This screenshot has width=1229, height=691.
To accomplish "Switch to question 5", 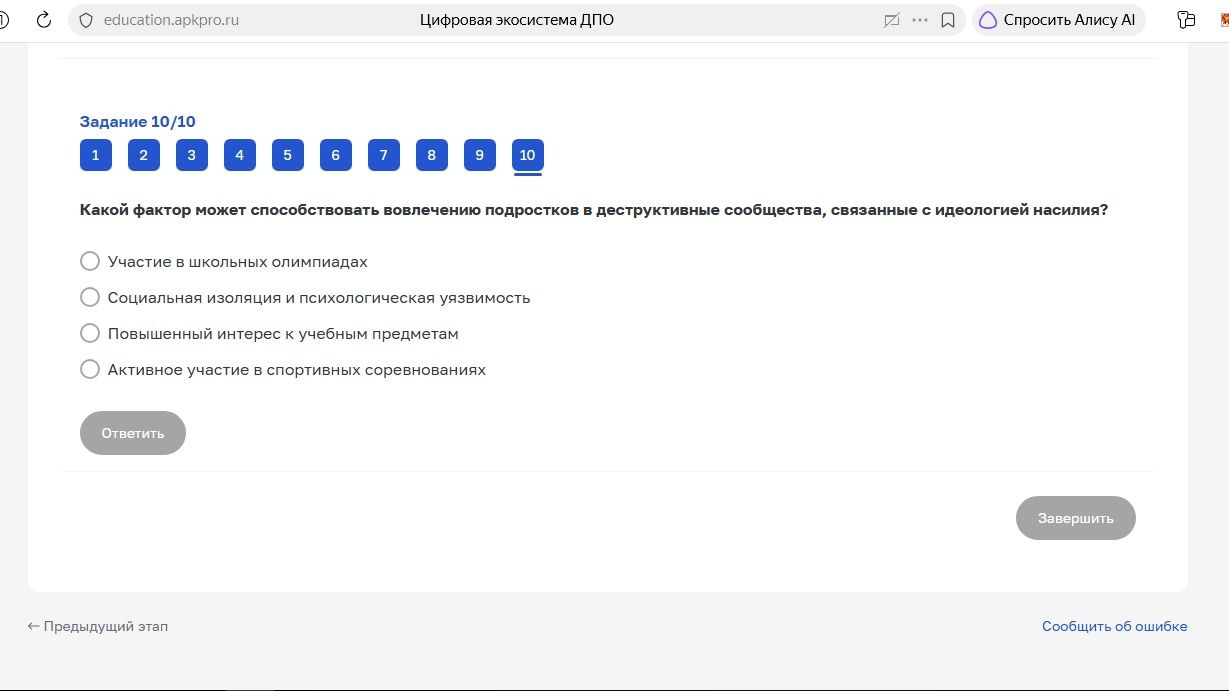I will point(288,155).
